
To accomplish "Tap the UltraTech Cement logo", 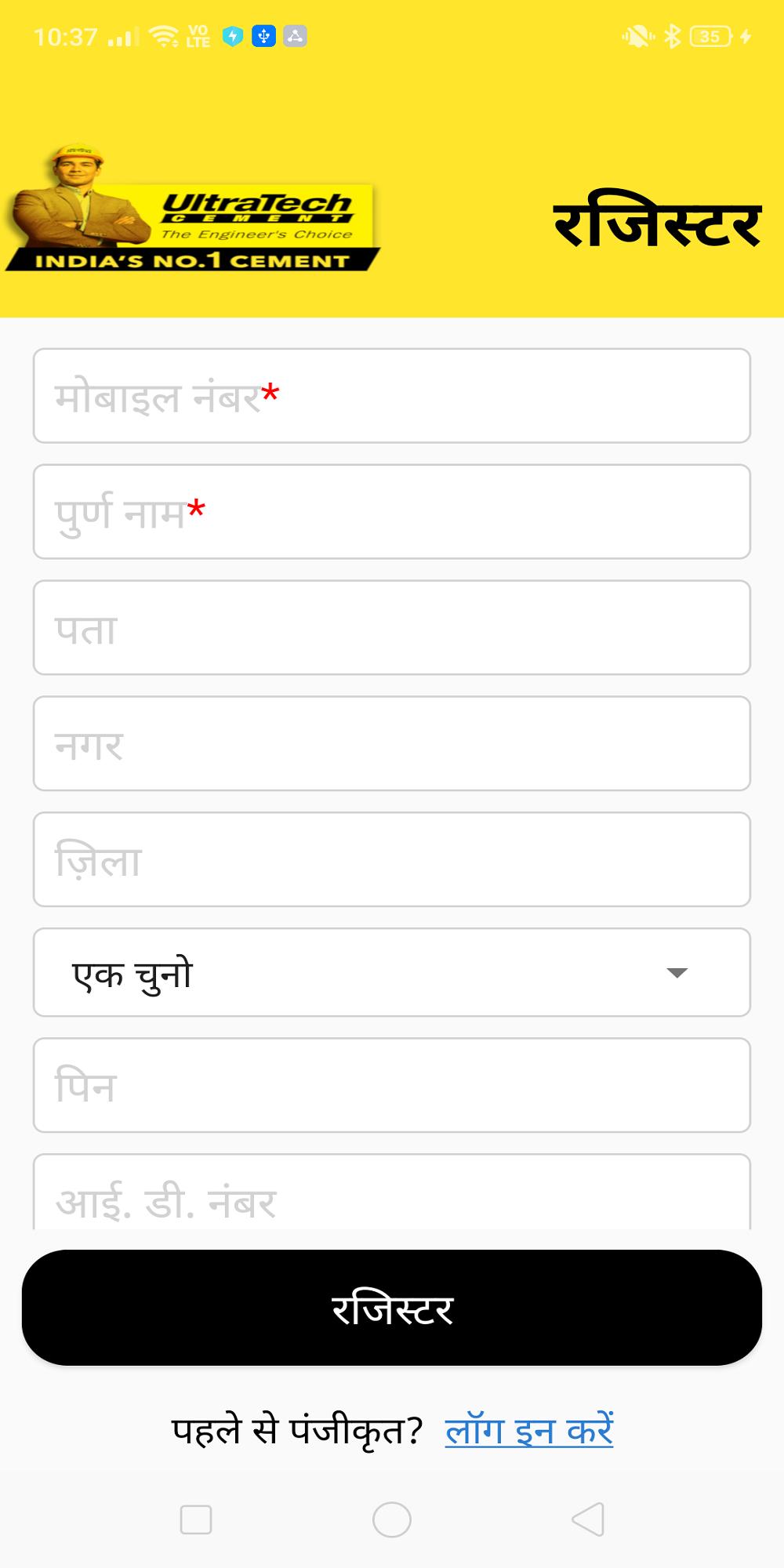I will click(x=192, y=209).
